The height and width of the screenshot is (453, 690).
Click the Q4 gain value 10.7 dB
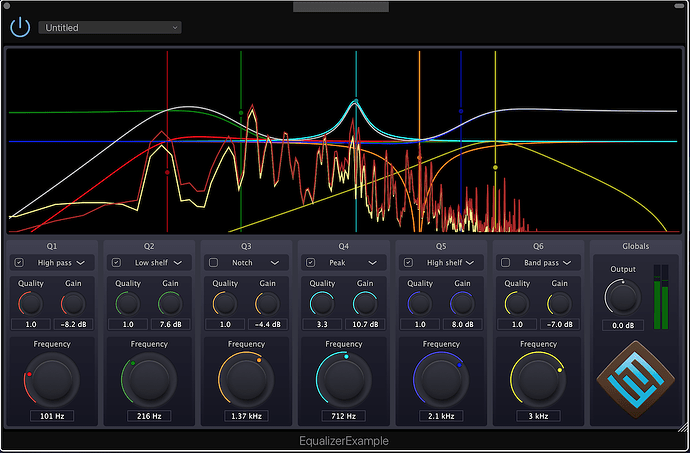(364, 324)
